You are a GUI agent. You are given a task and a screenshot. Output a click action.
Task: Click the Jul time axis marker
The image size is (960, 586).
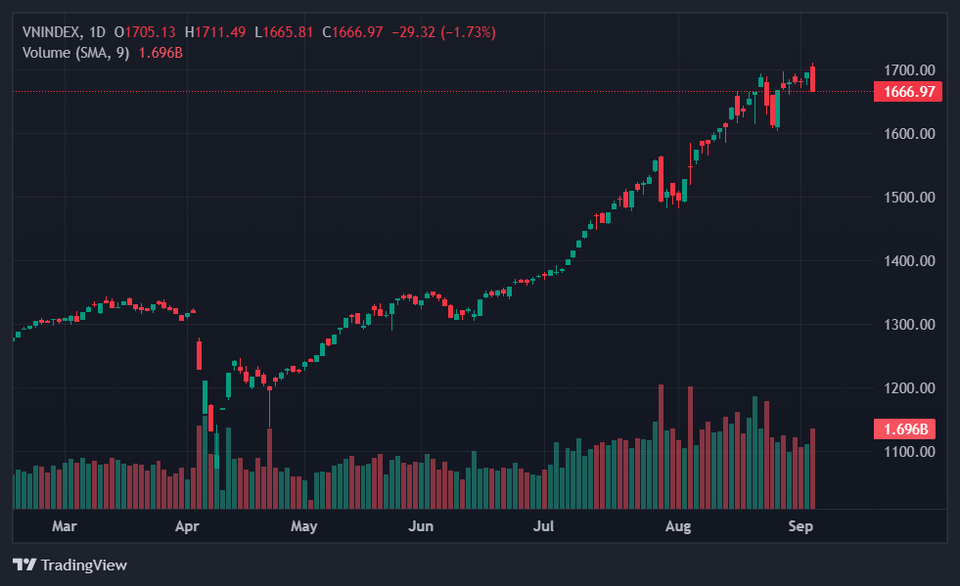coord(543,526)
